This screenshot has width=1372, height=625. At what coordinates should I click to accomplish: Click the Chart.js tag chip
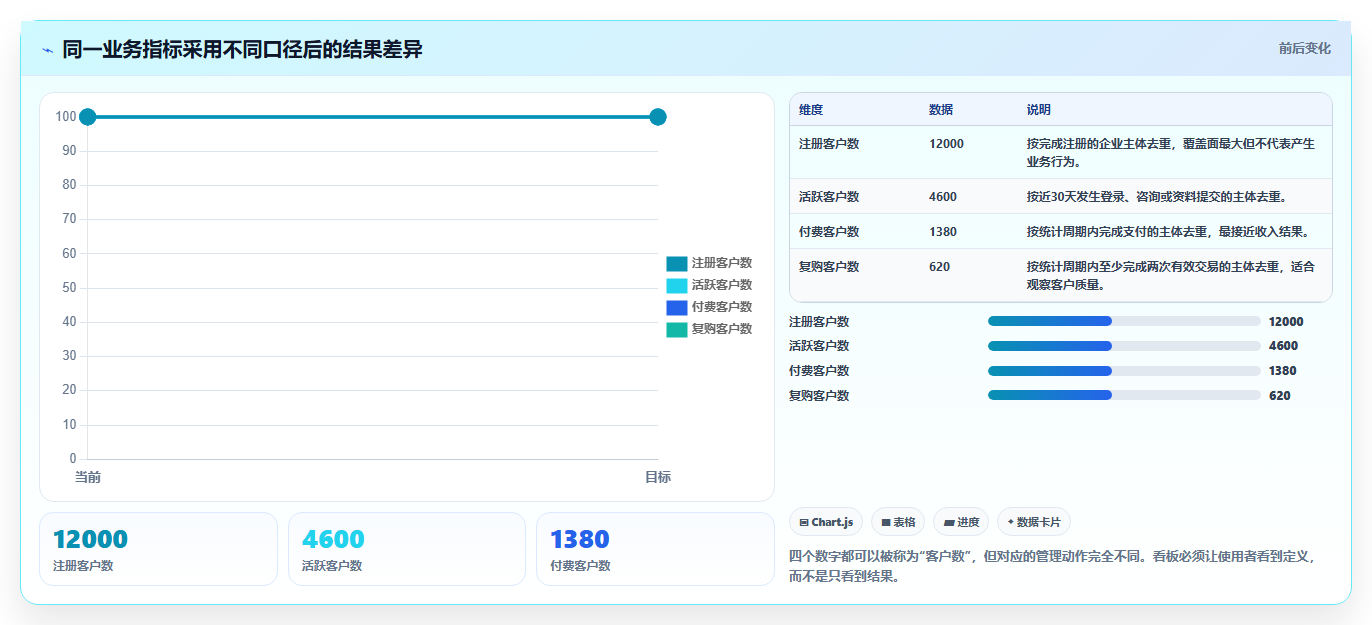point(826,522)
